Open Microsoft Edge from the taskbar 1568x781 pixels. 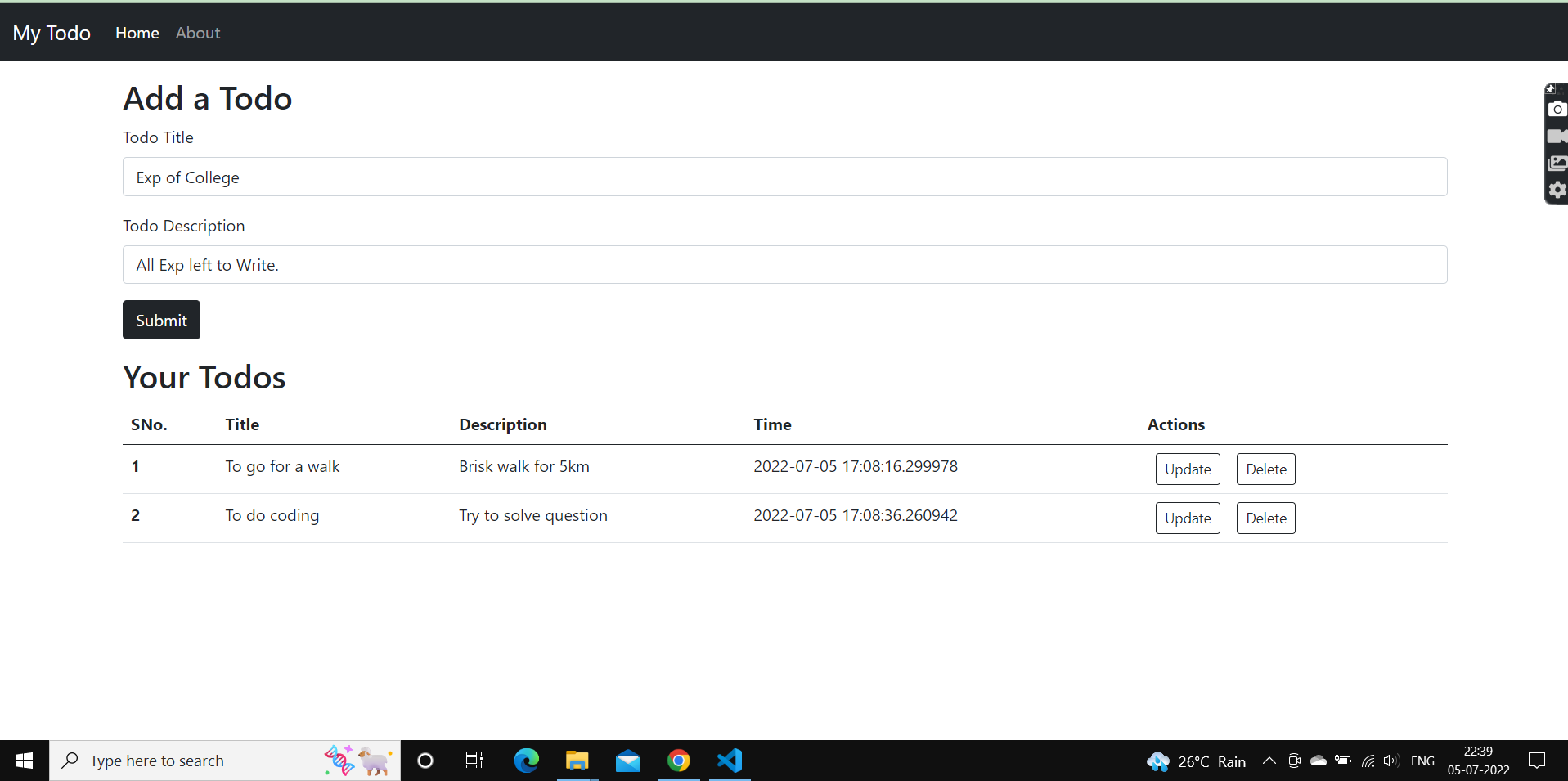click(x=526, y=760)
